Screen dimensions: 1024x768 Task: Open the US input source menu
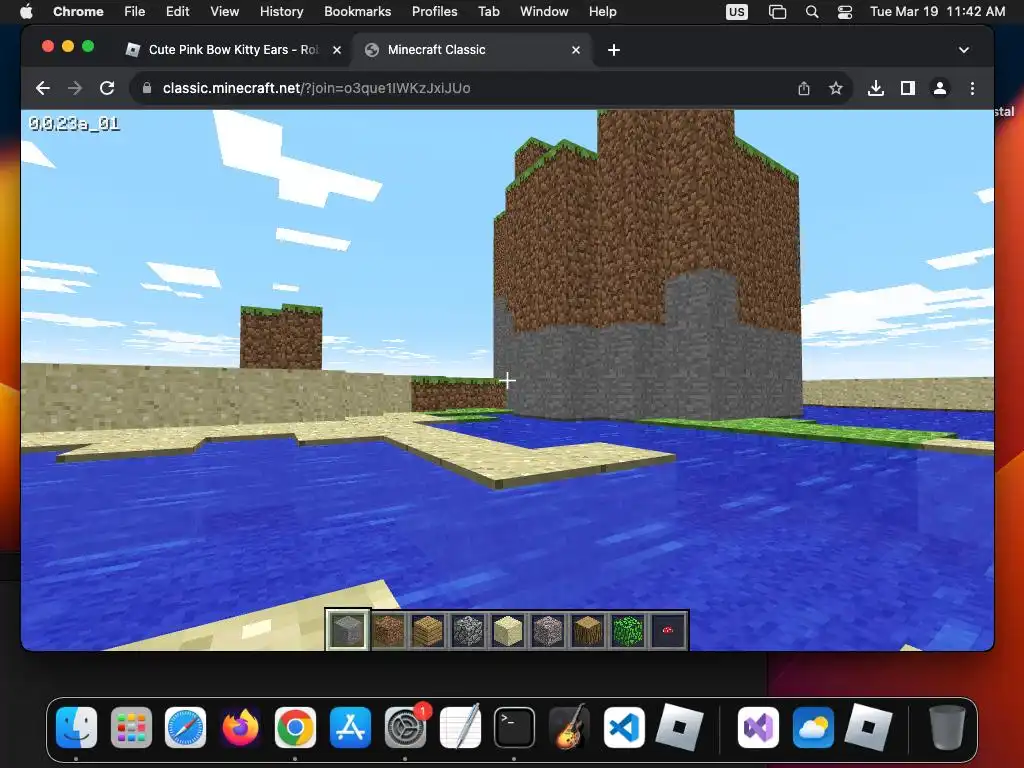(x=737, y=12)
